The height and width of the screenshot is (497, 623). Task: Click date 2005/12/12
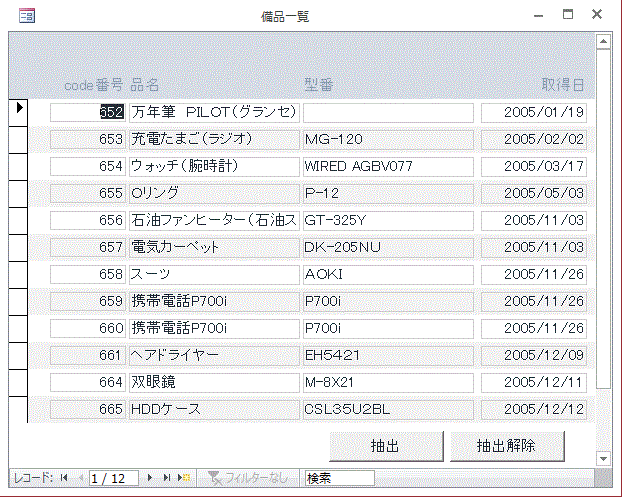tap(534, 410)
